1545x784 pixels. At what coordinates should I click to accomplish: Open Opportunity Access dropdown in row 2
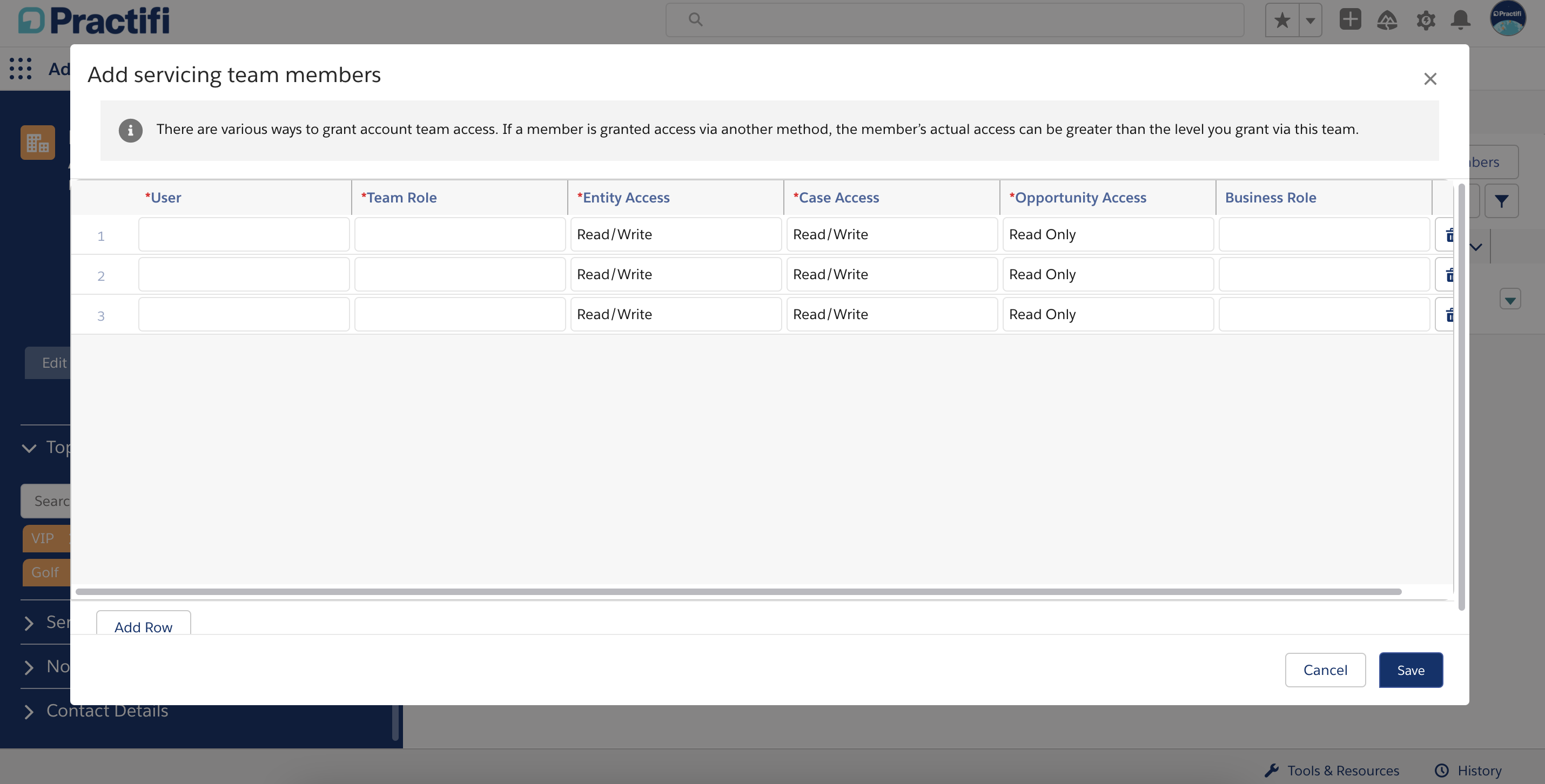point(1108,274)
